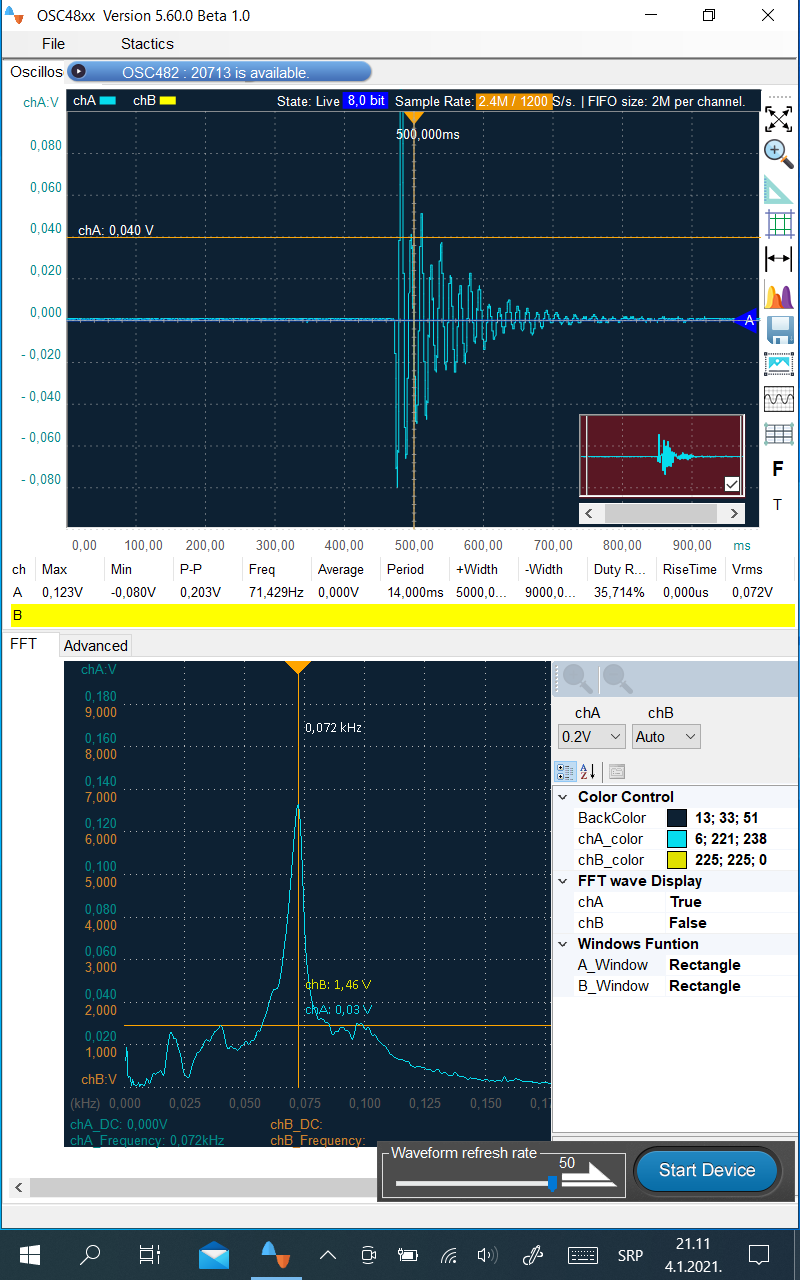This screenshot has width=800, height=1280.
Task: Collapse the Color Control section
Action: 564,797
